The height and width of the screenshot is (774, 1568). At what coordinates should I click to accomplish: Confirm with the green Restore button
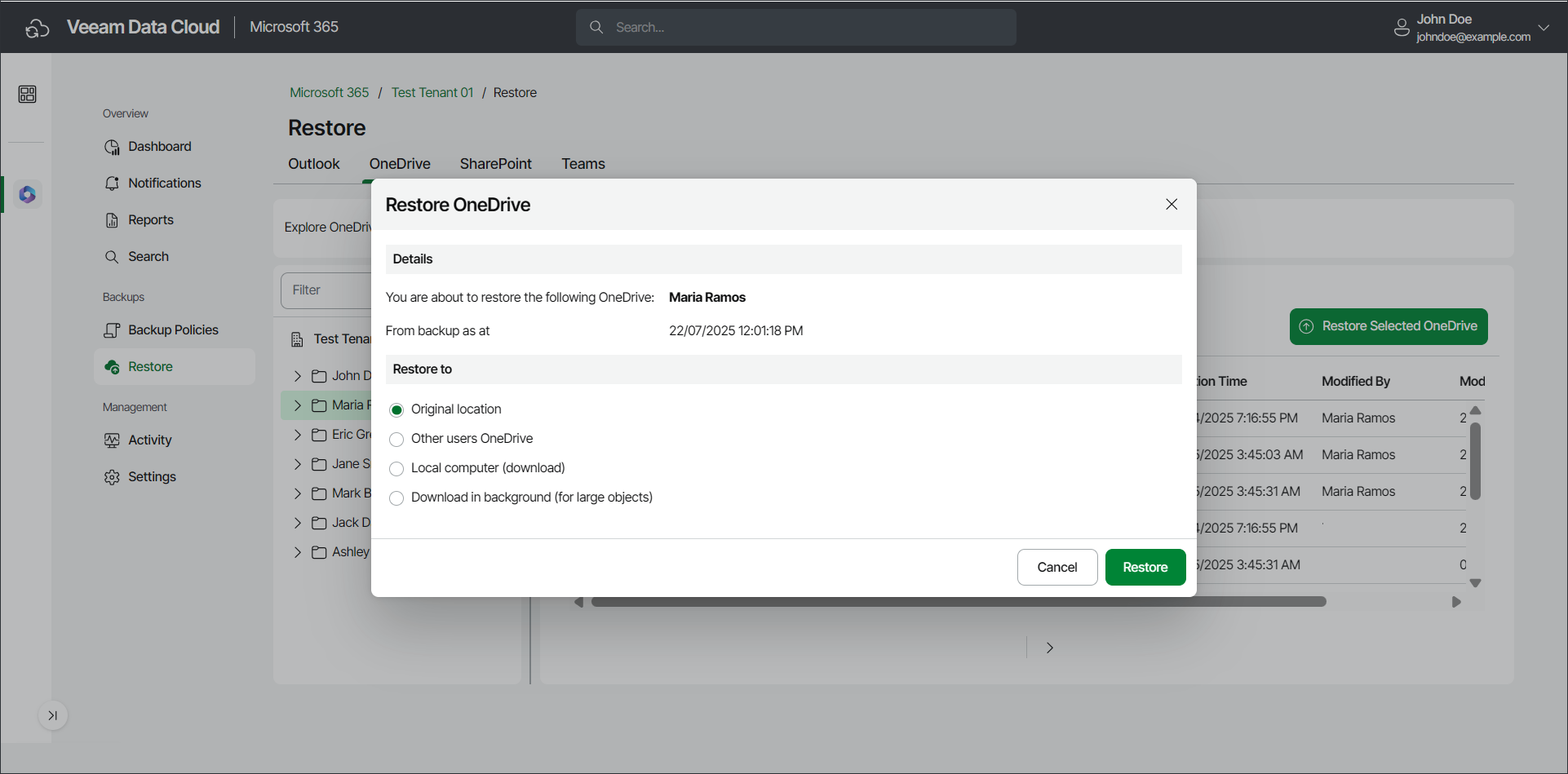pos(1145,567)
